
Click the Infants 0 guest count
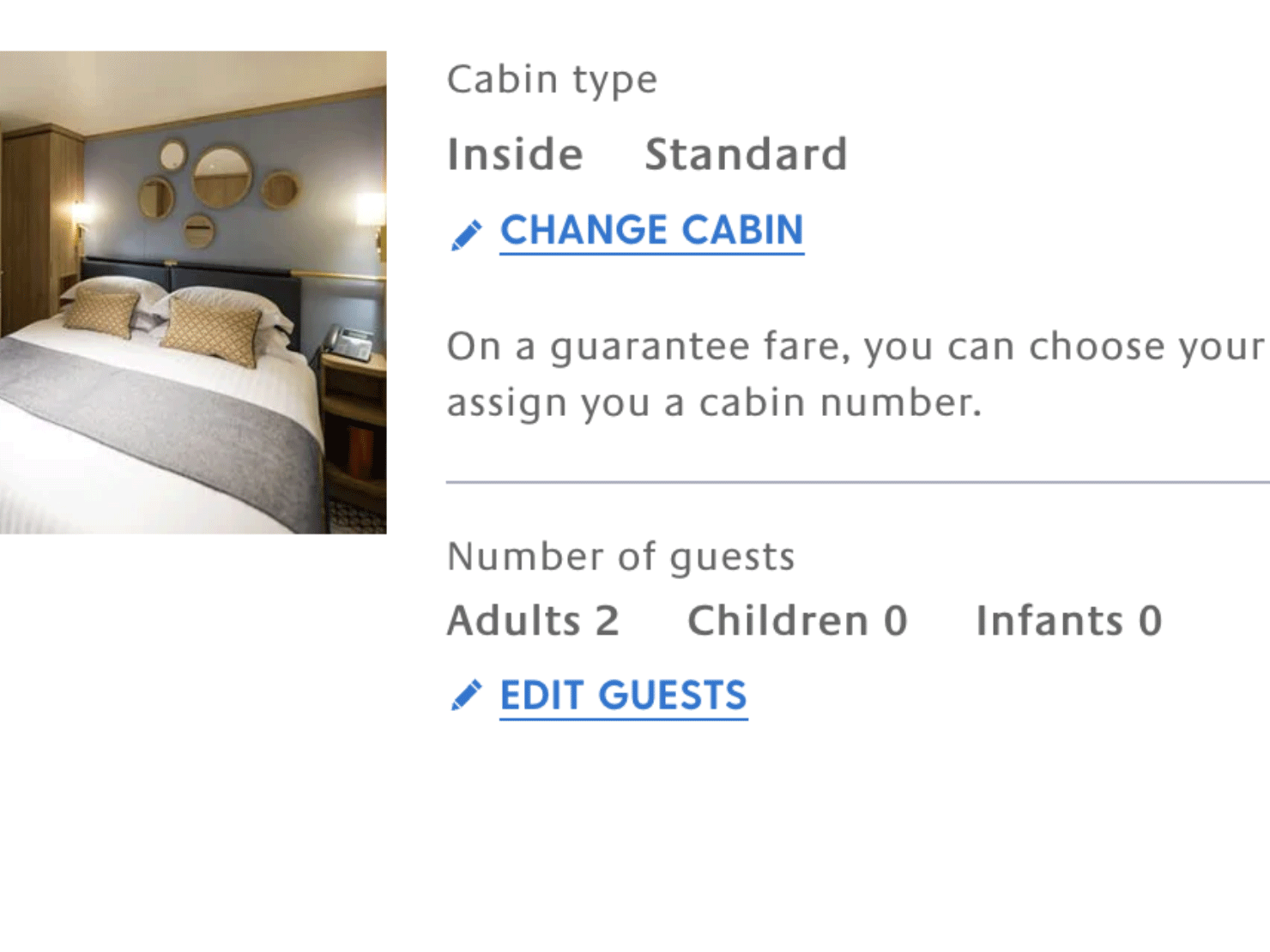click(1067, 621)
